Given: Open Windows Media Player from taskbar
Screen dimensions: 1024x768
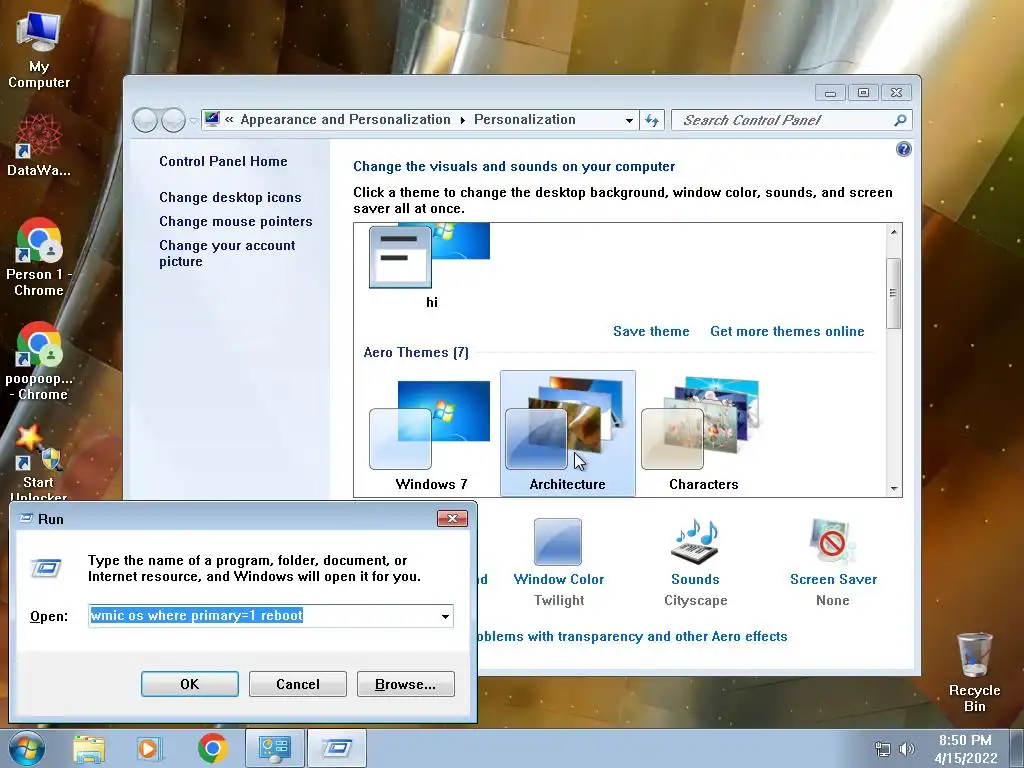Looking at the screenshot, I should pyautogui.click(x=150, y=748).
